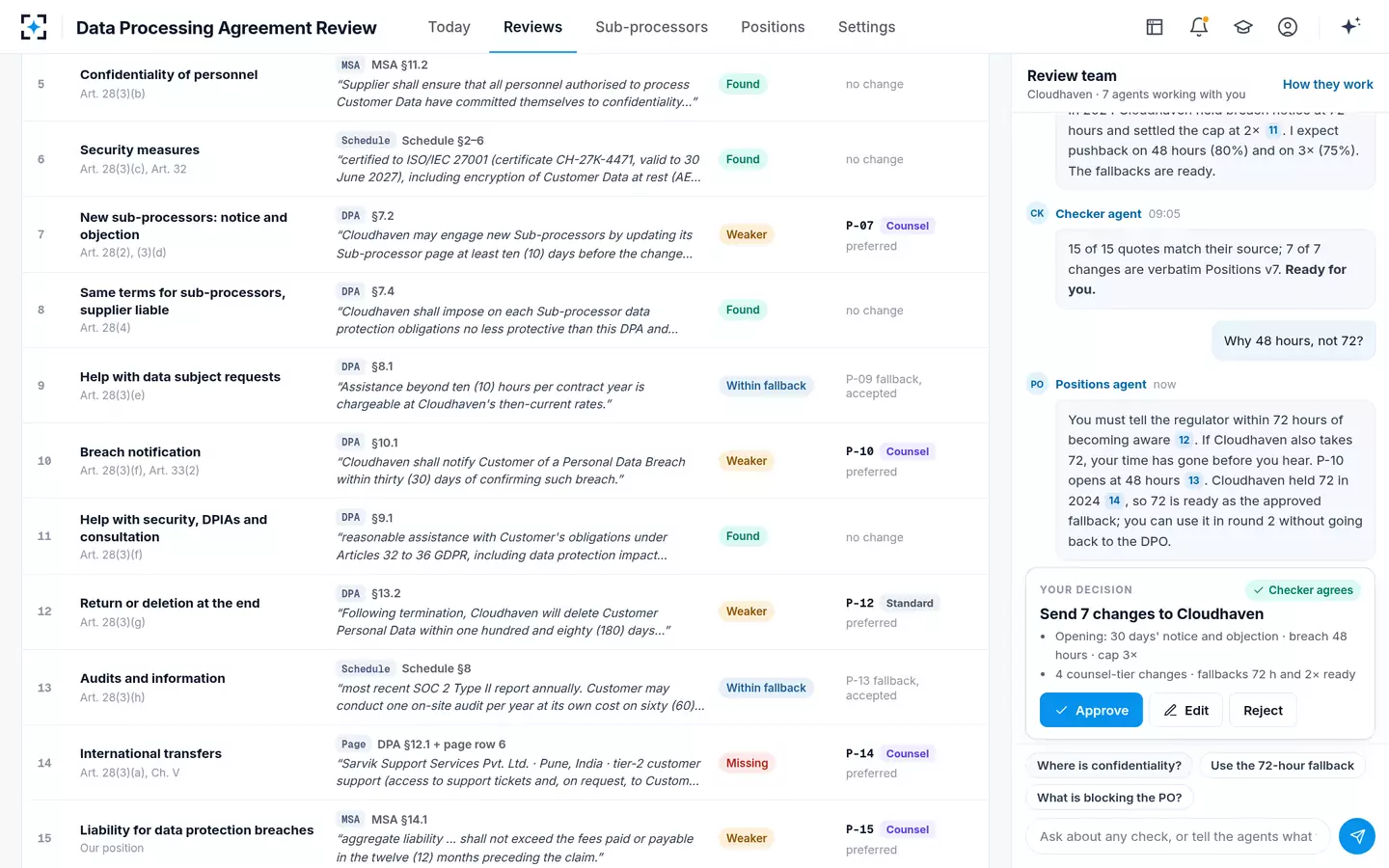Click 'Within fallback' badge for Audits and information
1389x868 pixels.
pos(766,688)
